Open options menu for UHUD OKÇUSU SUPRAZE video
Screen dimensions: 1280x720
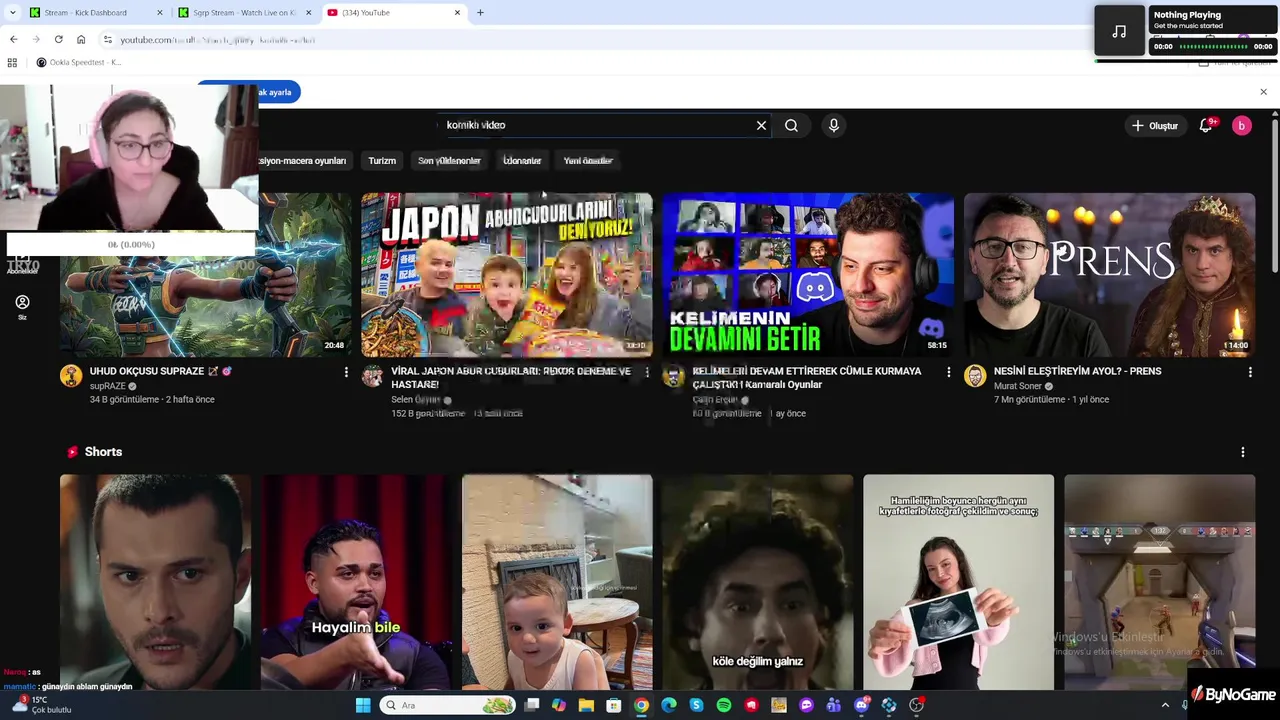coord(346,372)
